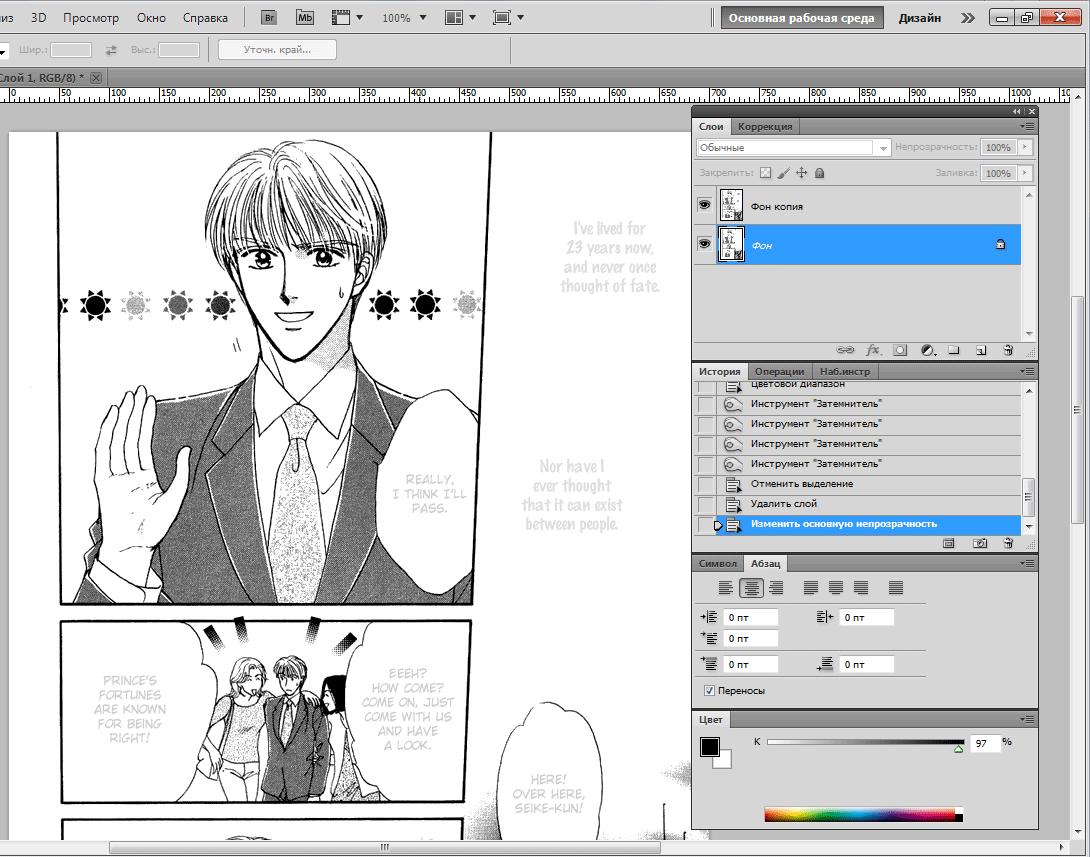Open Color panel options menu
This screenshot has width=1090, height=857.
pyautogui.click(x=1027, y=719)
